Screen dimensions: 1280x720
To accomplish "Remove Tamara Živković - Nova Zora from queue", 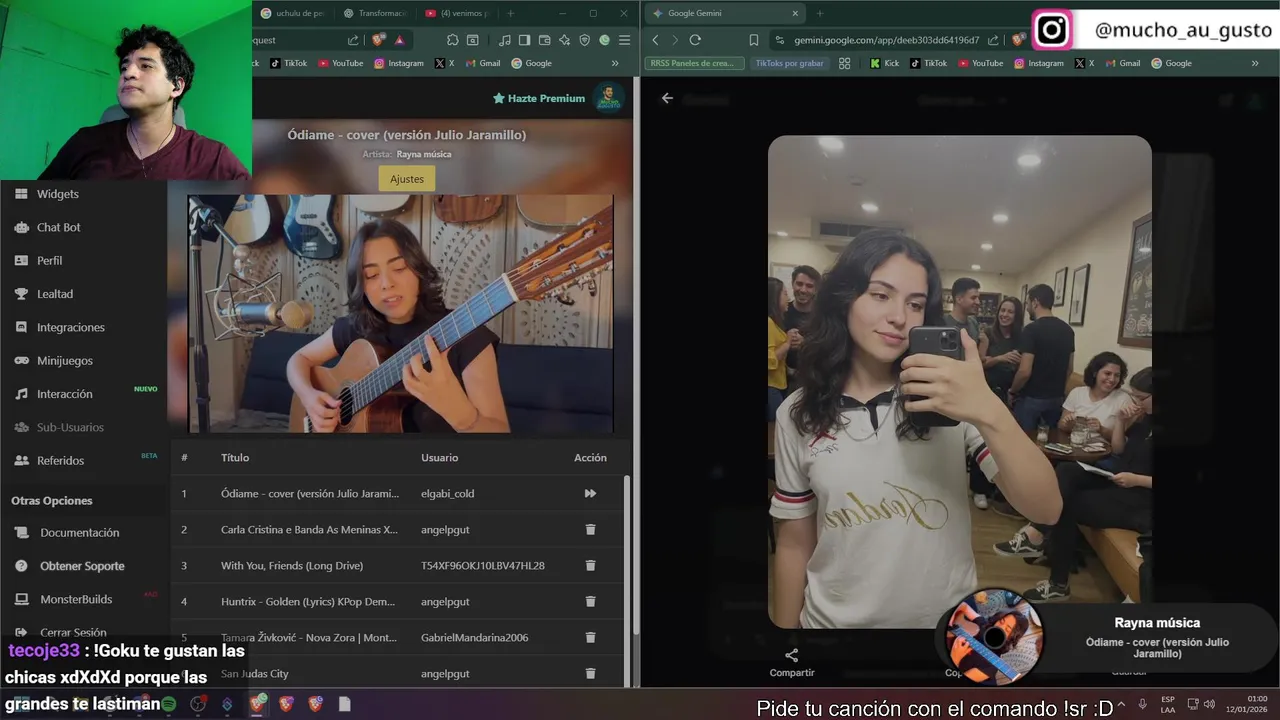I will [x=590, y=637].
